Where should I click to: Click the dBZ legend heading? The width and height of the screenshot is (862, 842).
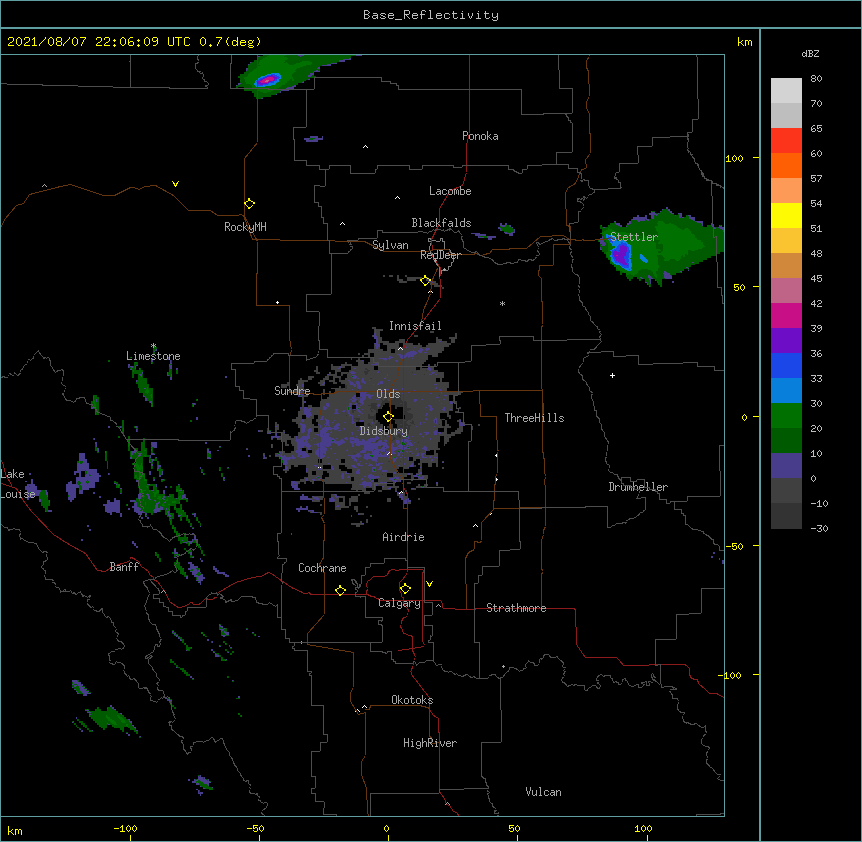click(x=810, y=53)
